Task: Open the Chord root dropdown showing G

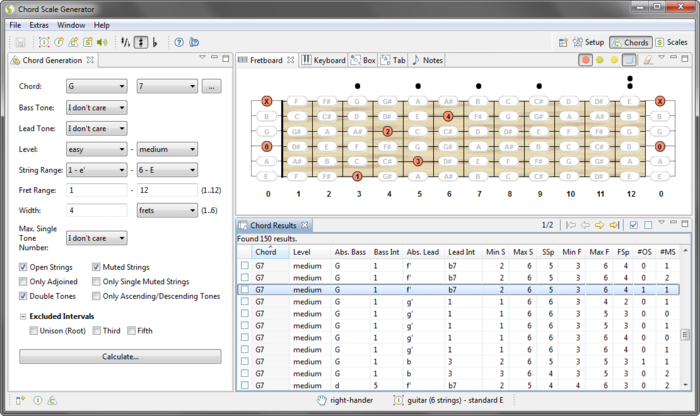Action: tap(96, 86)
